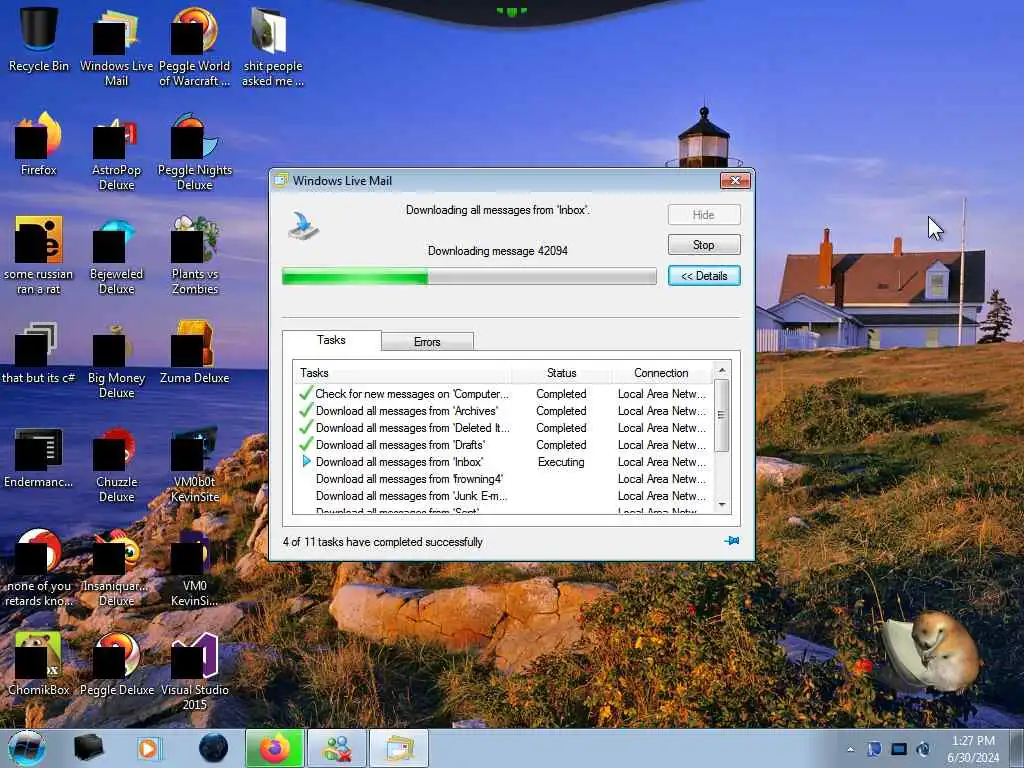
Task: Click the Windows Live Mail taskbar button
Action: pos(399,748)
